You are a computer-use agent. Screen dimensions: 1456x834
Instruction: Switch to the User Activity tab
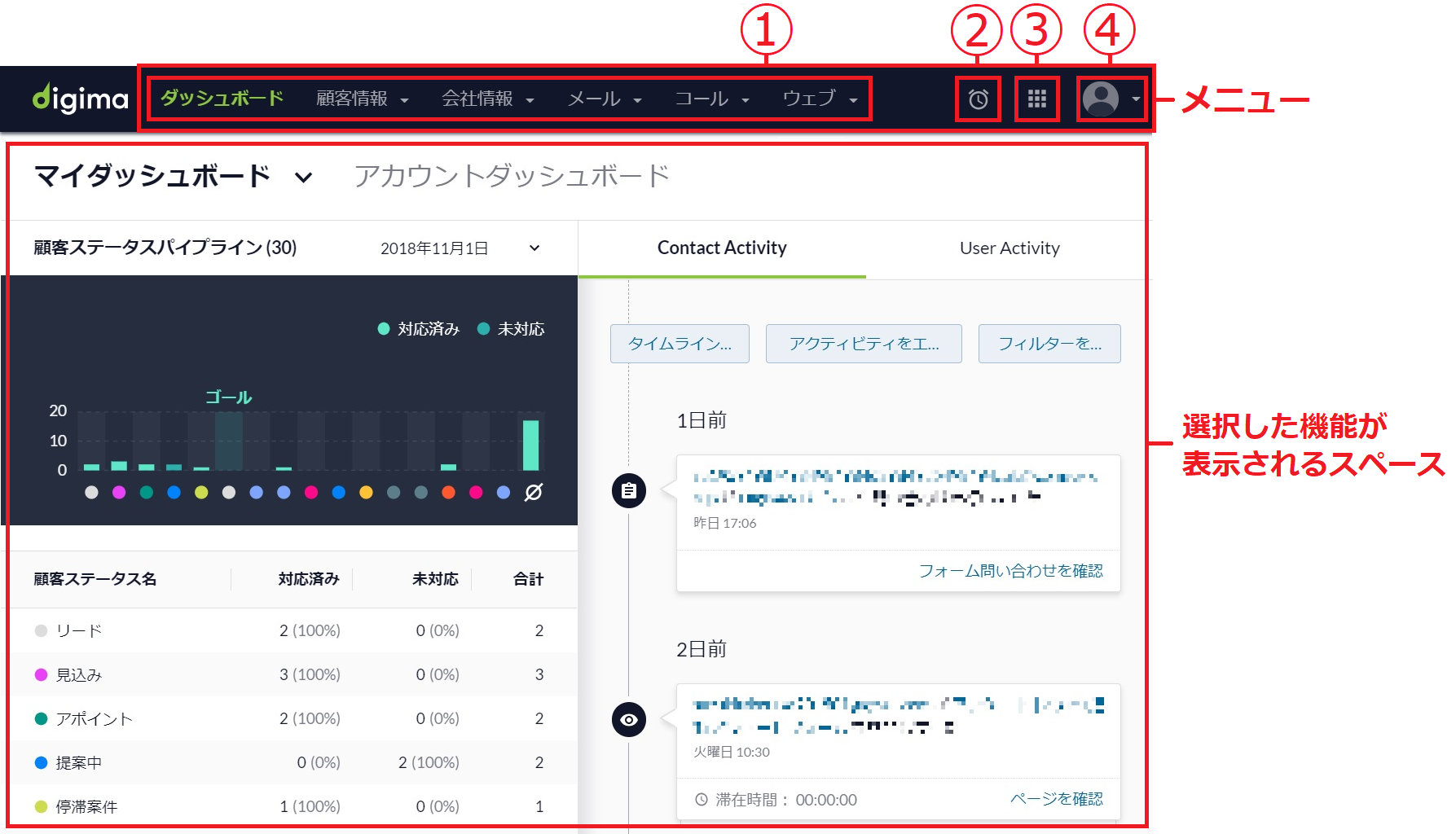tap(1009, 248)
